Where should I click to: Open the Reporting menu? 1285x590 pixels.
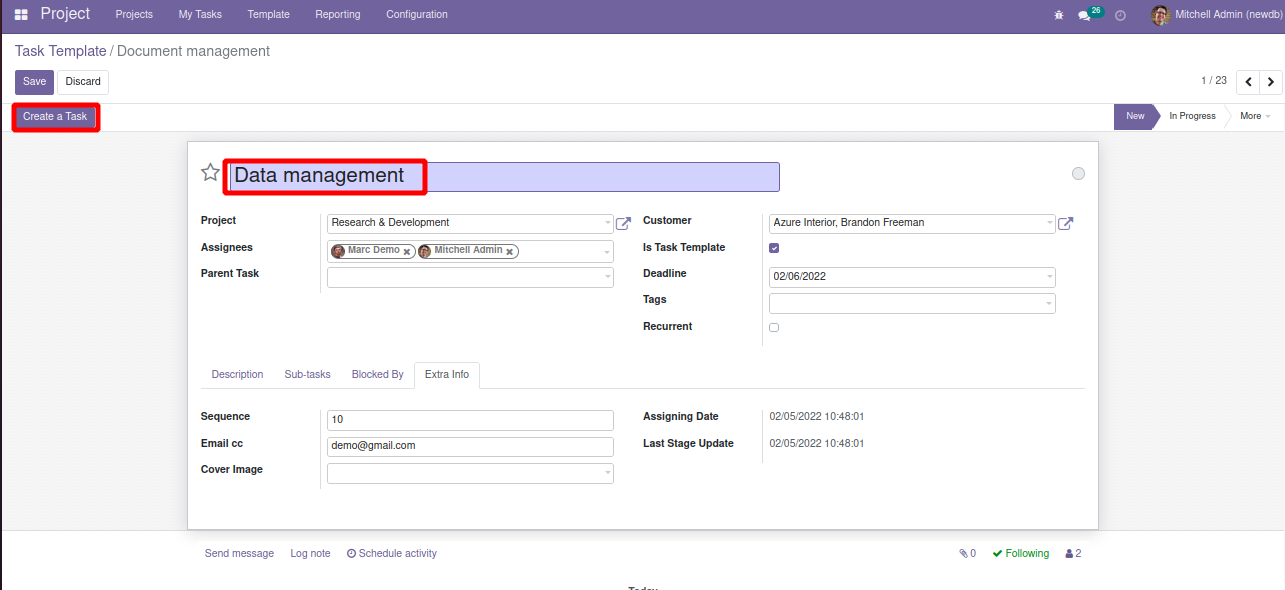(337, 15)
